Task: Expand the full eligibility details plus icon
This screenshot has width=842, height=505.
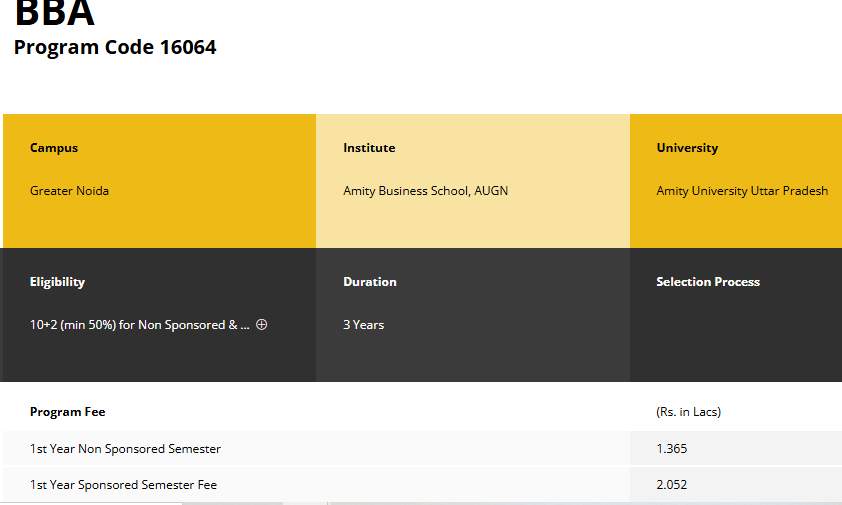Action: (x=262, y=324)
